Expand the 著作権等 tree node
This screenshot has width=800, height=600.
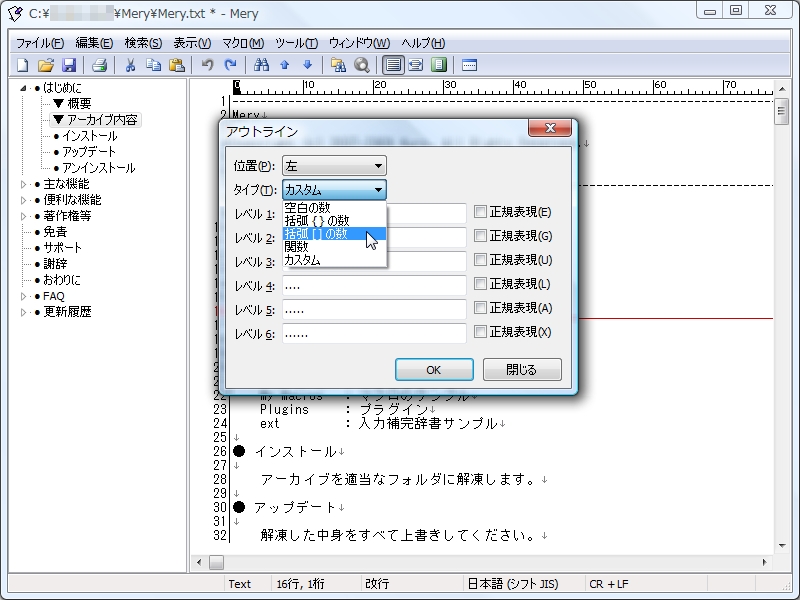click(23, 216)
